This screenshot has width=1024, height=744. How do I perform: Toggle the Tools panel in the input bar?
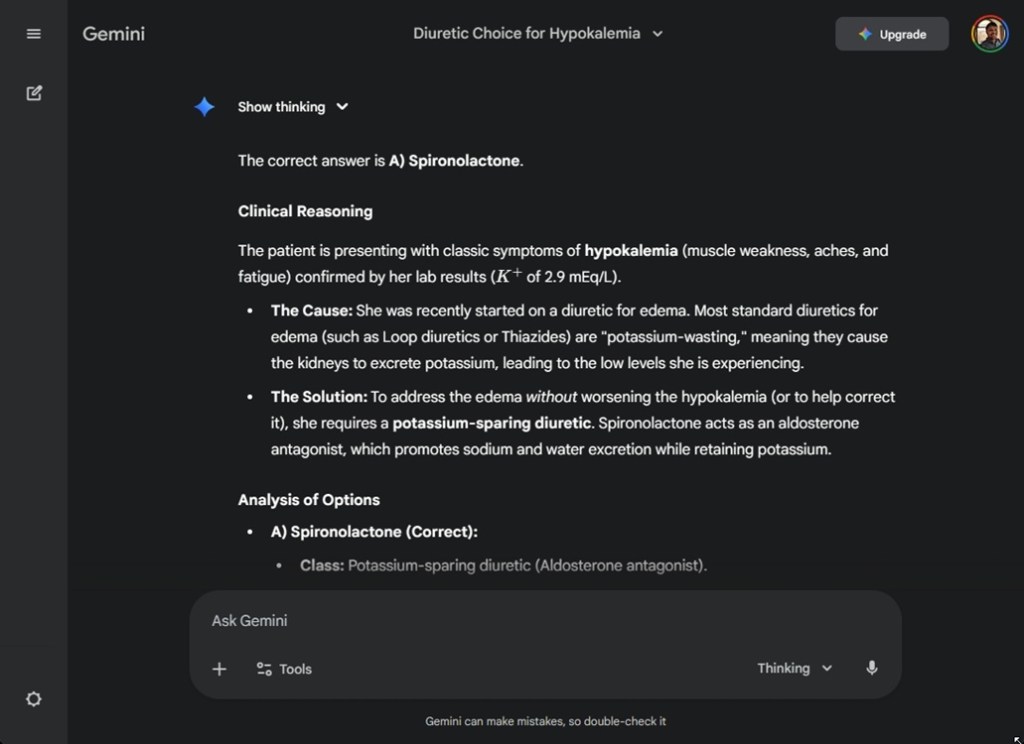pyautogui.click(x=283, y=668)
